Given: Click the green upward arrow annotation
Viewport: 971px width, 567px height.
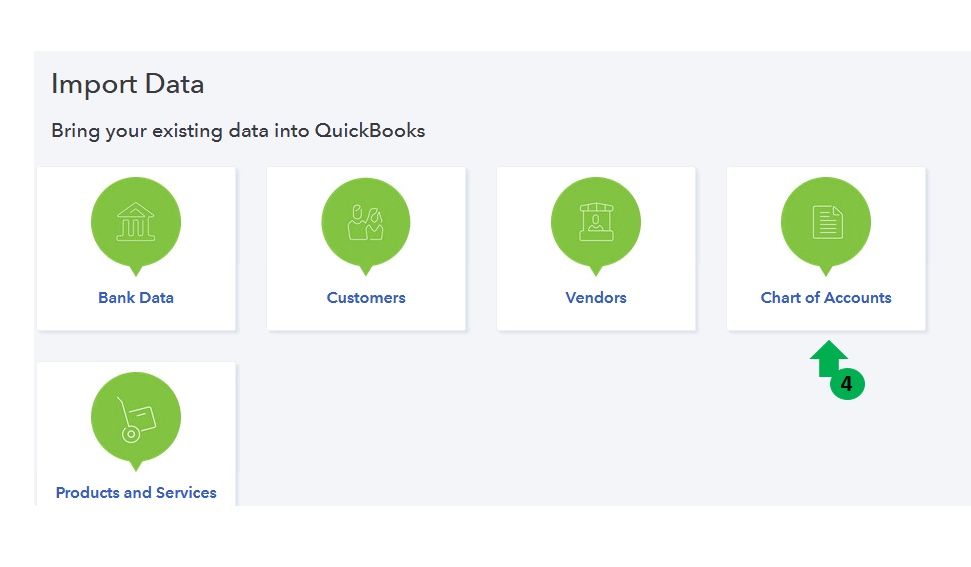Looking at the screenshot, I should [828, 358].
